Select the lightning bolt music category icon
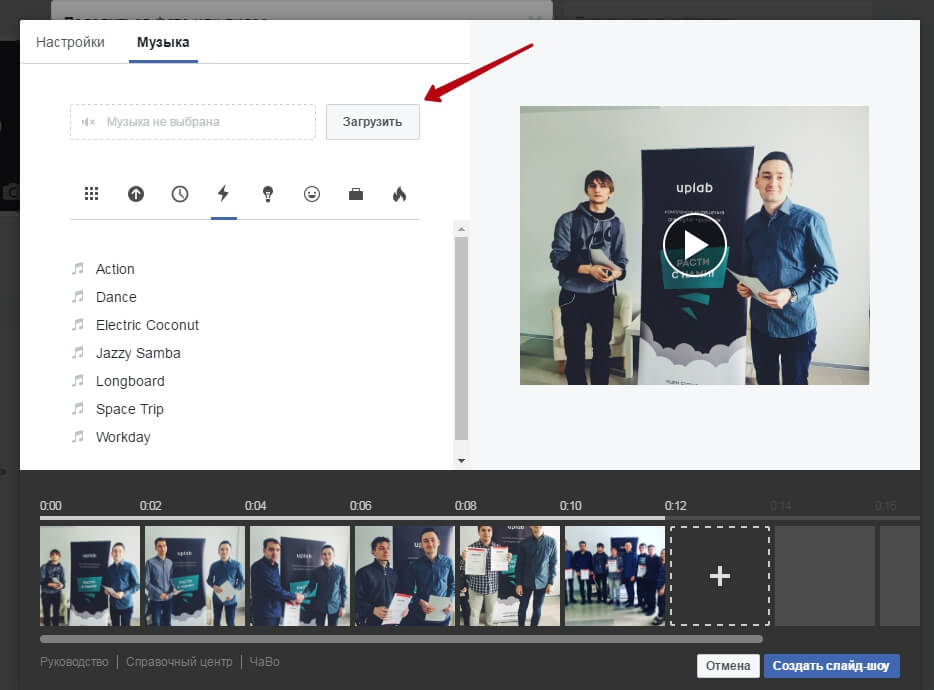 (x=224, y=194)
